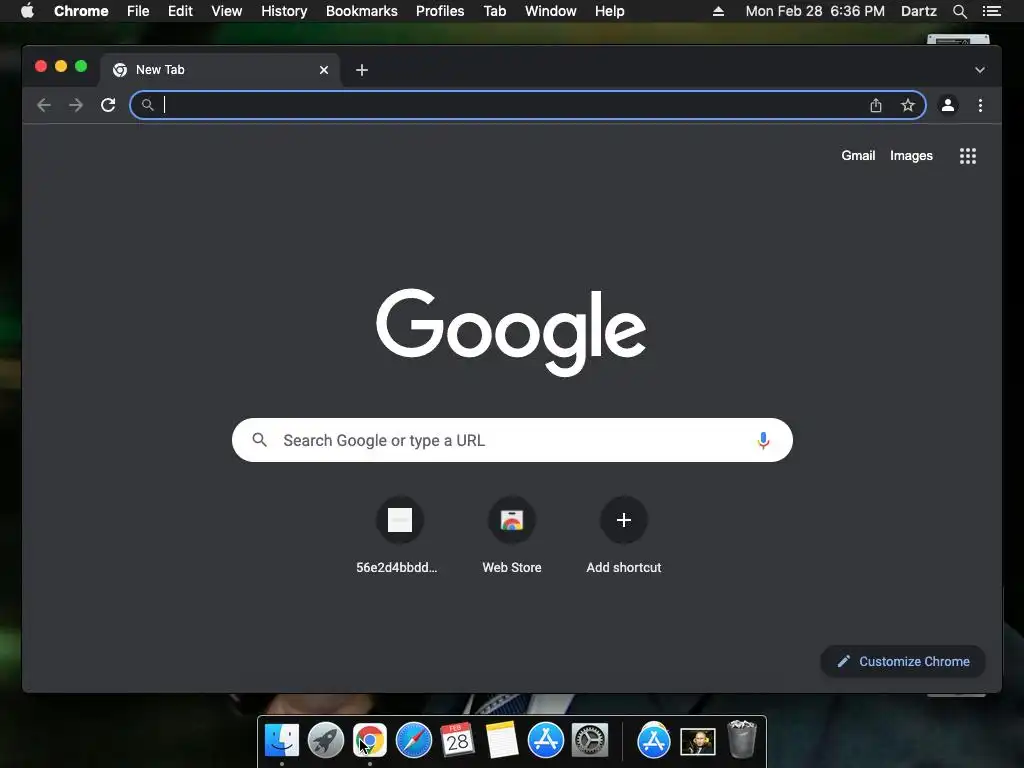The width and height of the screenshot is (1024, 768).
Task: Open a new tab with the plus button
Action: point(362,70)
